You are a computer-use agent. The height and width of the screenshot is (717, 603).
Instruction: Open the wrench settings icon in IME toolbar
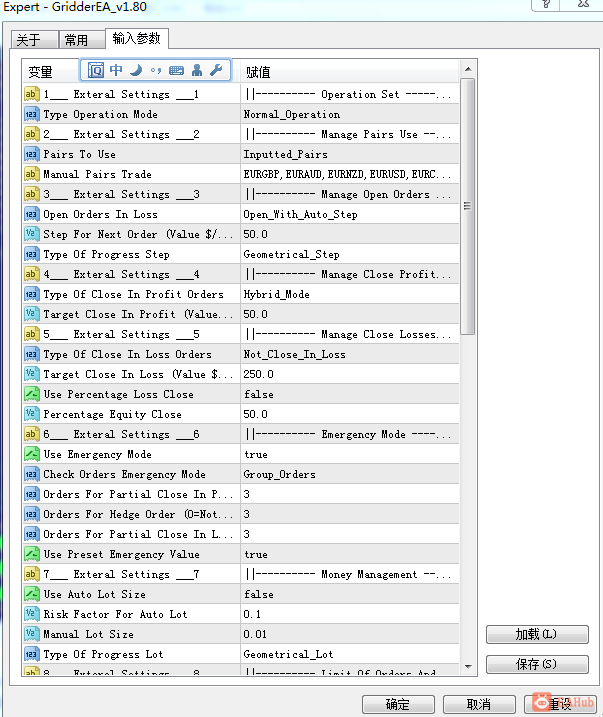tap(216, 70)
